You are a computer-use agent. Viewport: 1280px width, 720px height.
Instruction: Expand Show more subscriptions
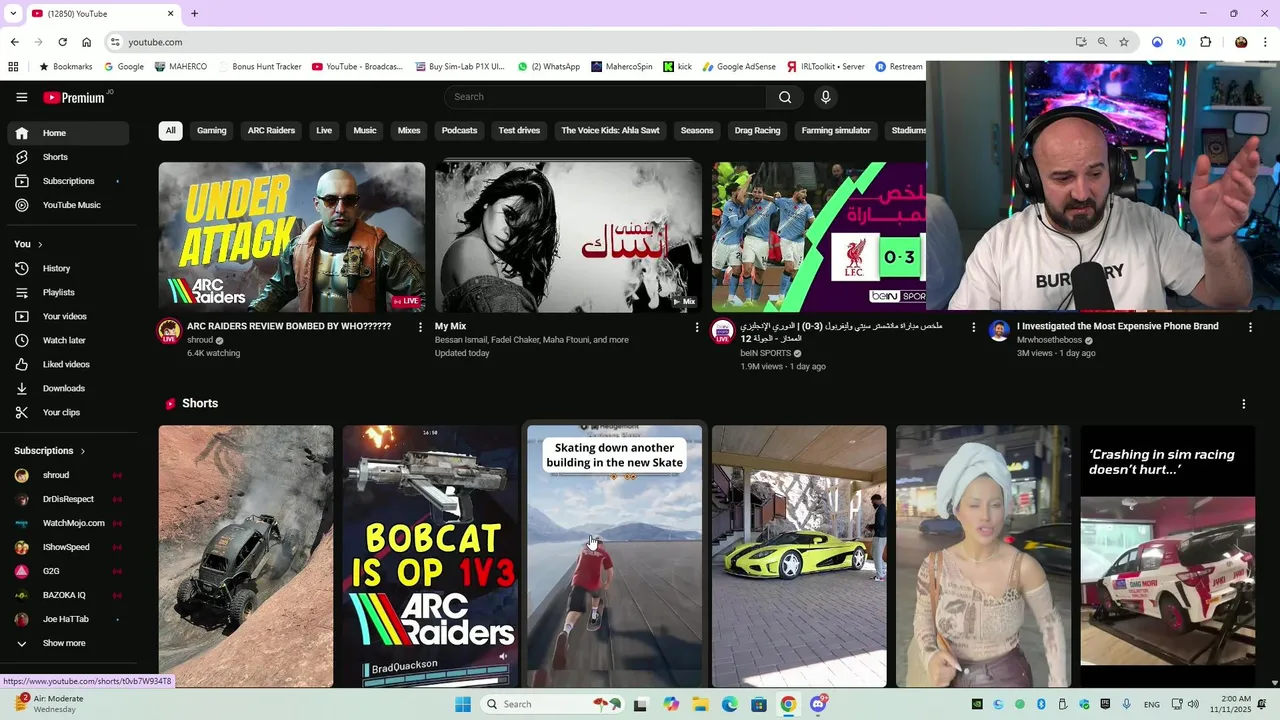pos(68,643)
